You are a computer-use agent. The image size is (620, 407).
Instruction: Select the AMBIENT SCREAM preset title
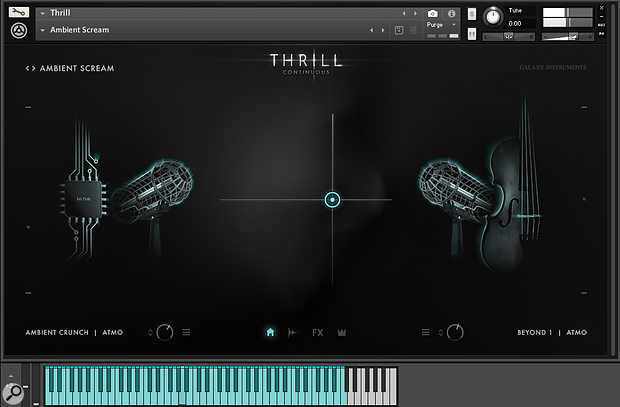coord(77,68)
